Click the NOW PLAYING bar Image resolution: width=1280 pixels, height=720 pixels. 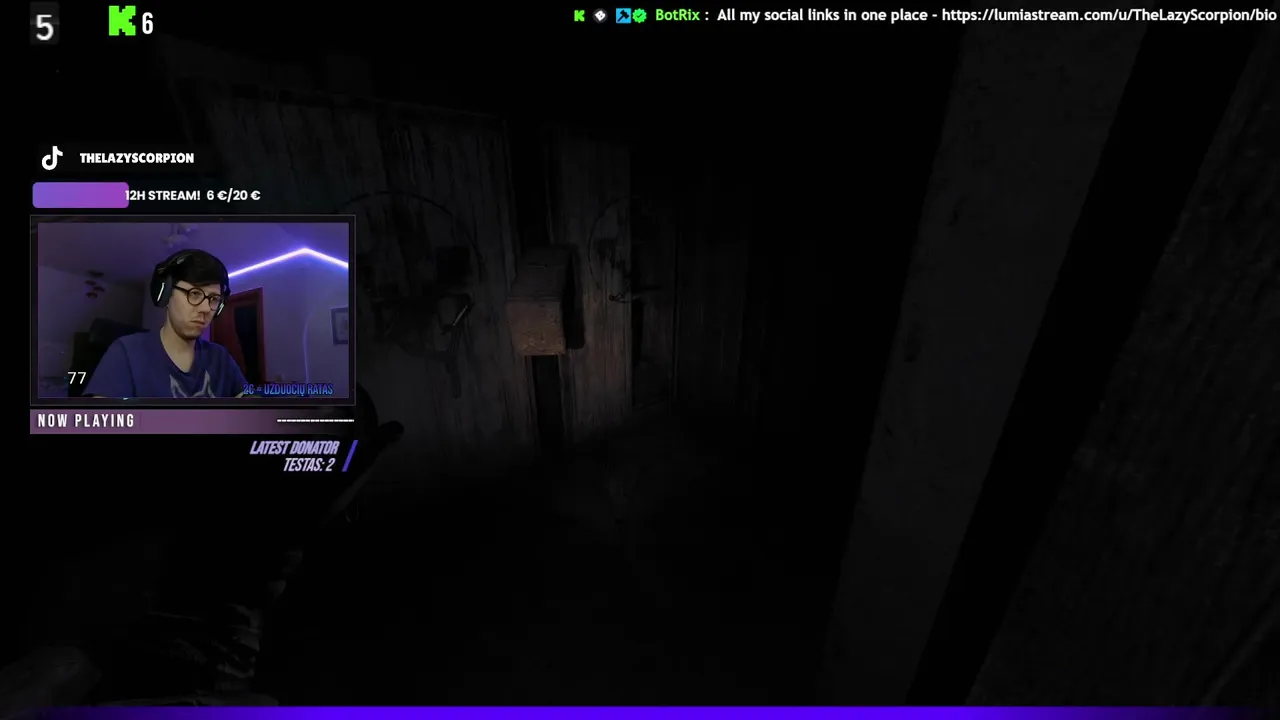coord(193,421)
